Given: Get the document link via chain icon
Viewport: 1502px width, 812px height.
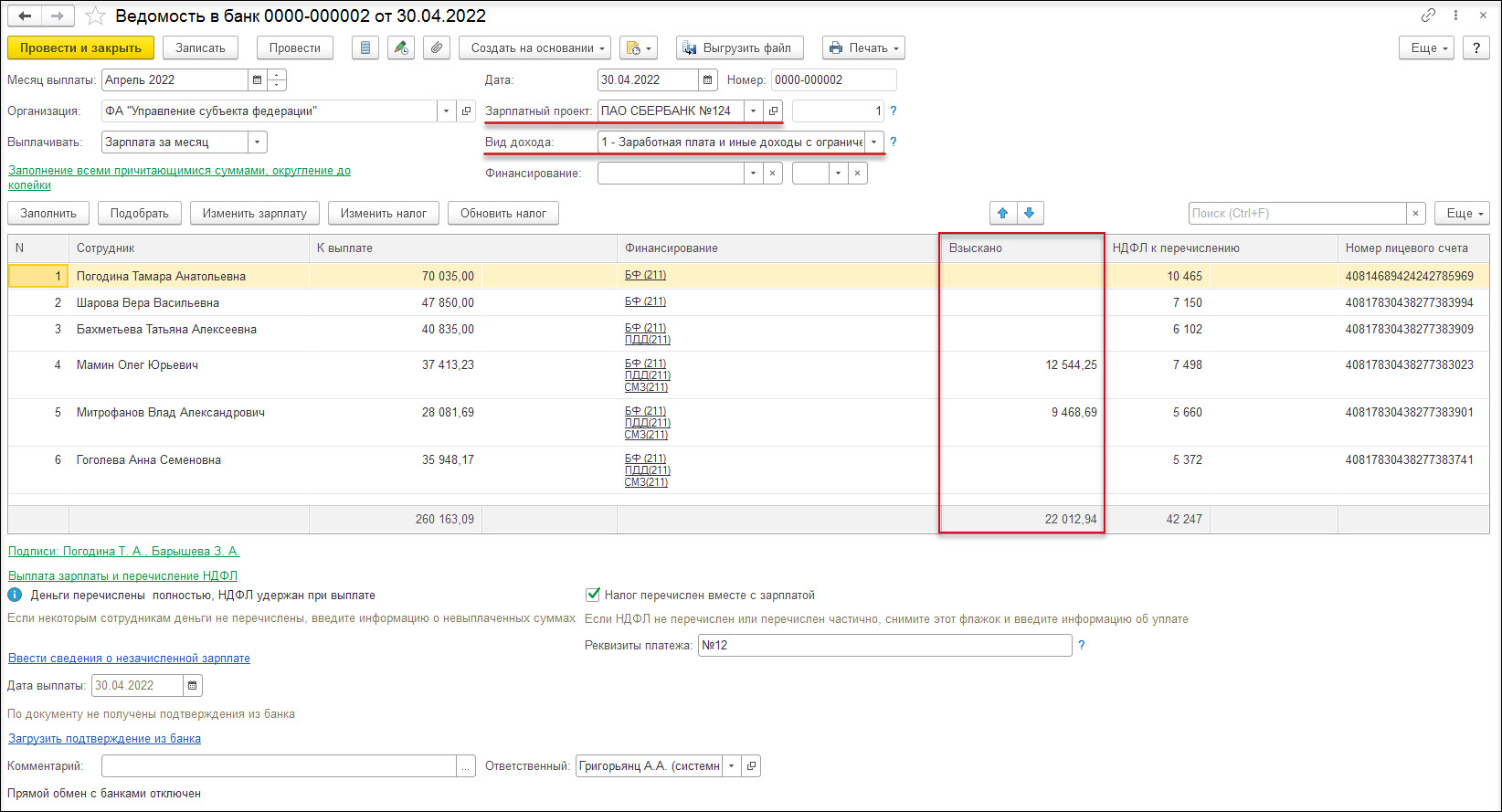Looking at the screenshot, I should [1428, 16].
